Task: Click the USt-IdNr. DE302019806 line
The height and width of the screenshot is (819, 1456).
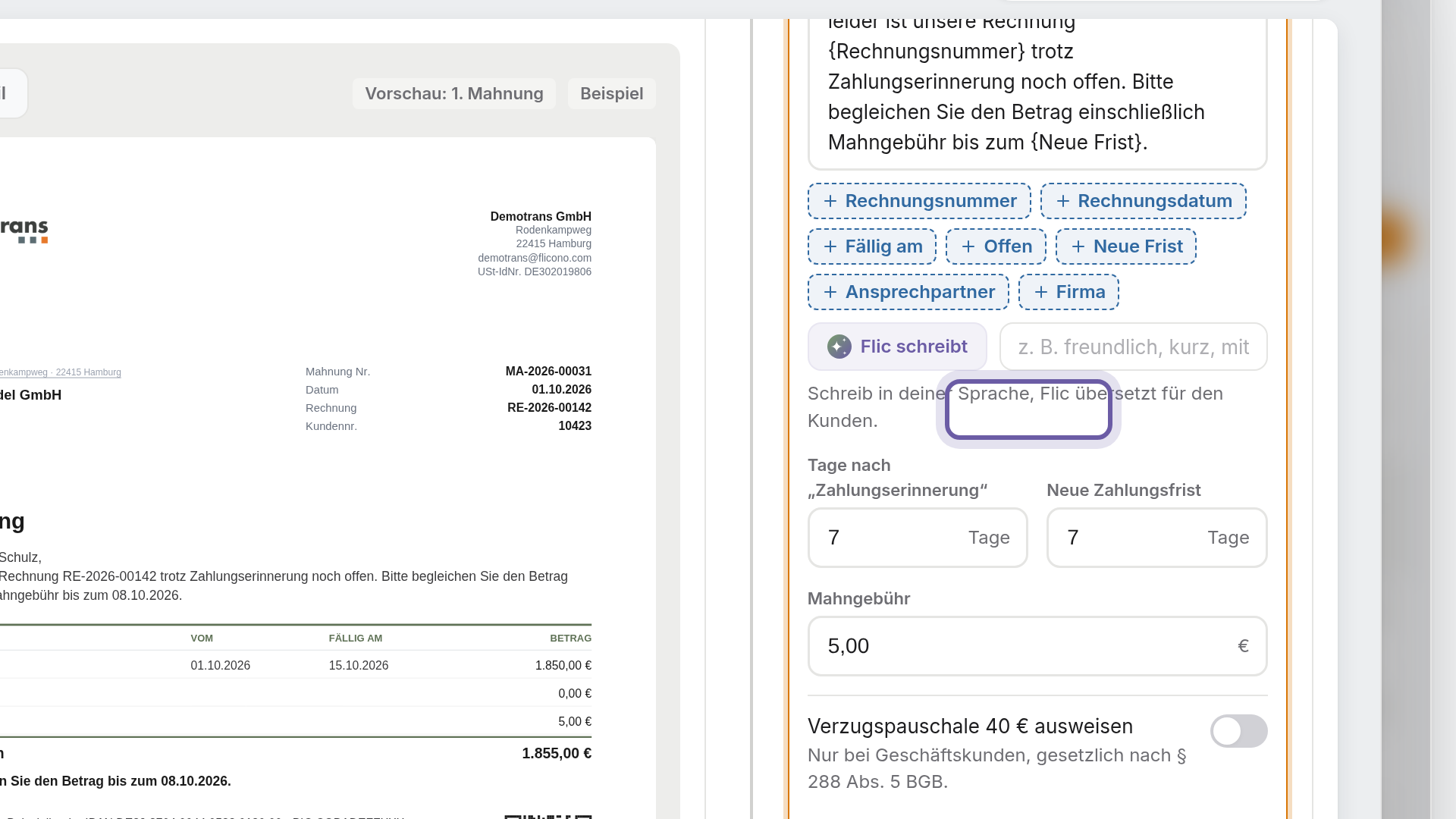Action: click(x=535, y=271)
